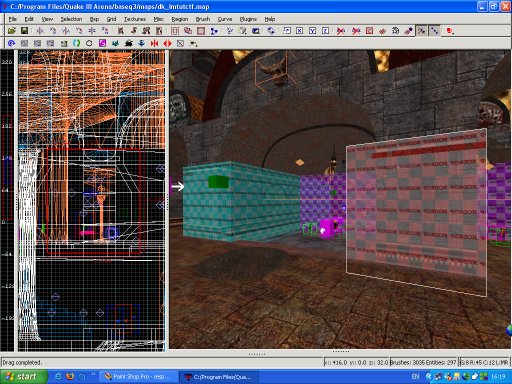Click the Select Partial Tall icon
The width and height of the screenshot is (512, 384).
click(146, 31)
